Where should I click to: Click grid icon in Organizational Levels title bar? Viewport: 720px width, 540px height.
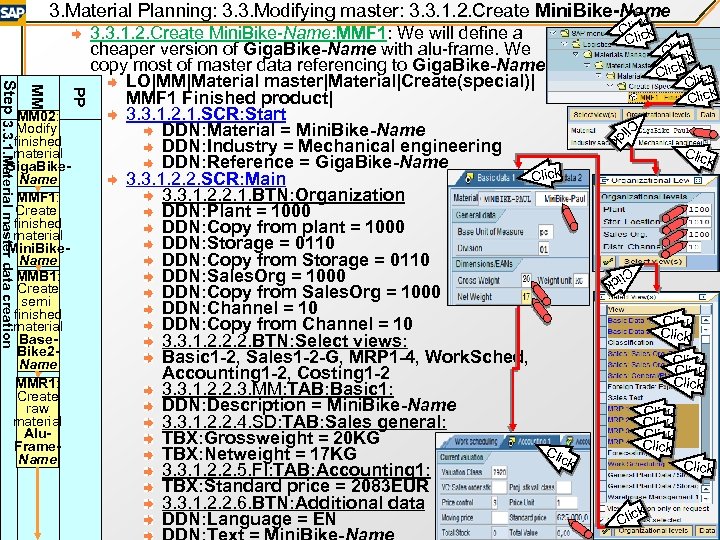pos(698,180)
